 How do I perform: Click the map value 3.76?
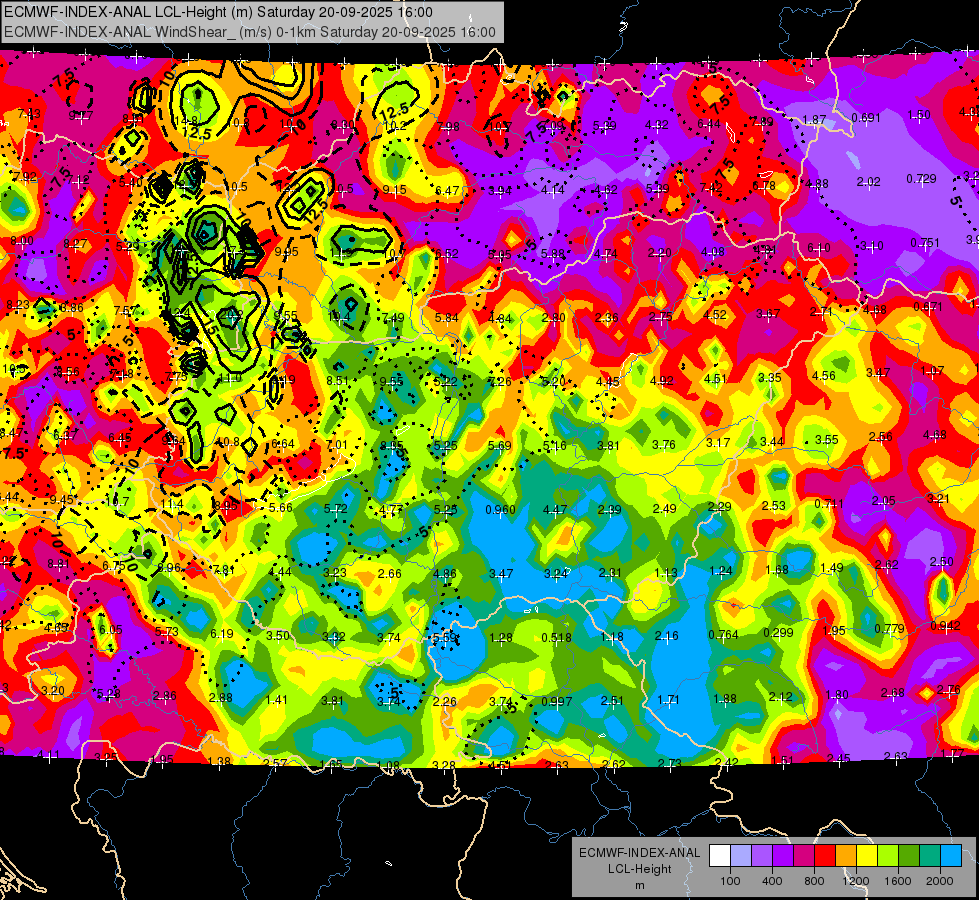pos(663,445)
